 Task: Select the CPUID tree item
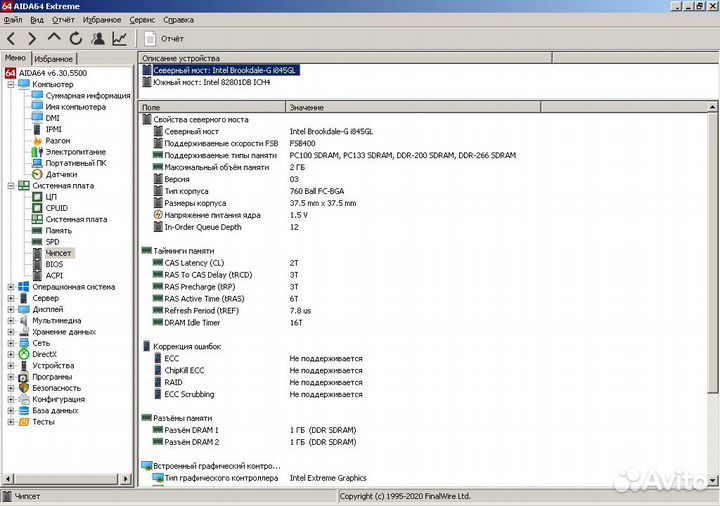[56, 208]
